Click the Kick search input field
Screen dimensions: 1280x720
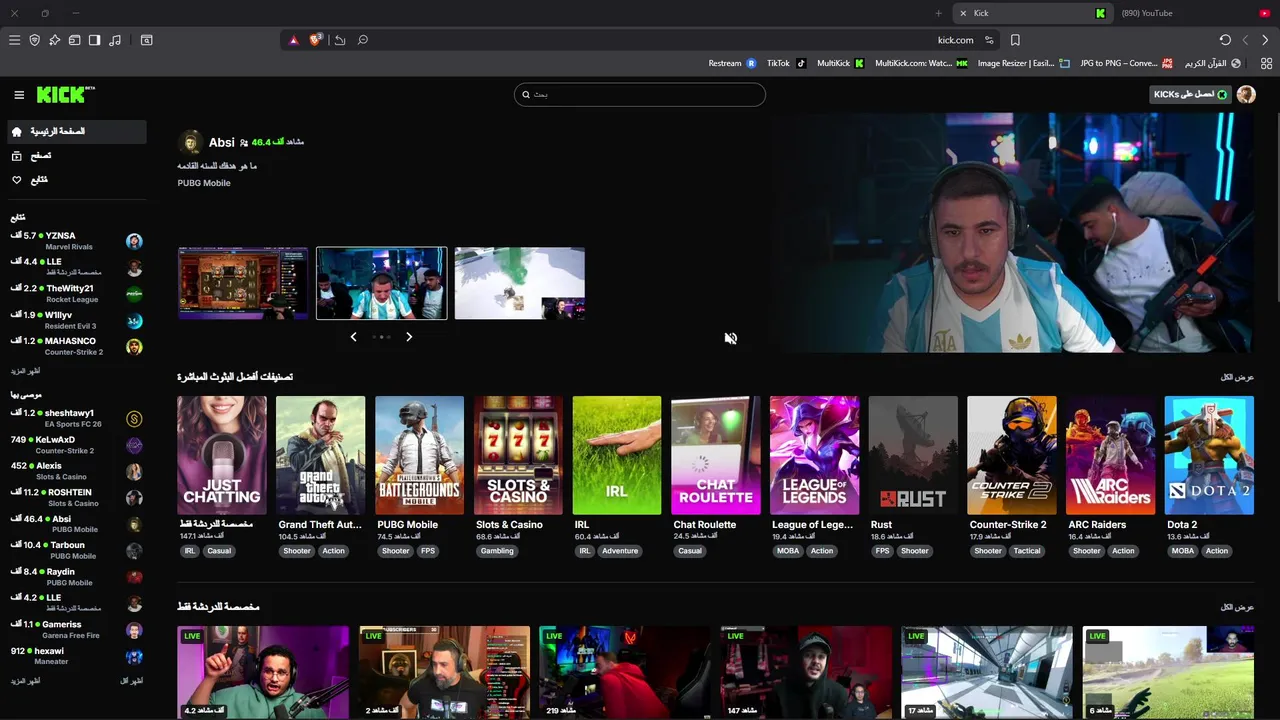click(640, 95)
